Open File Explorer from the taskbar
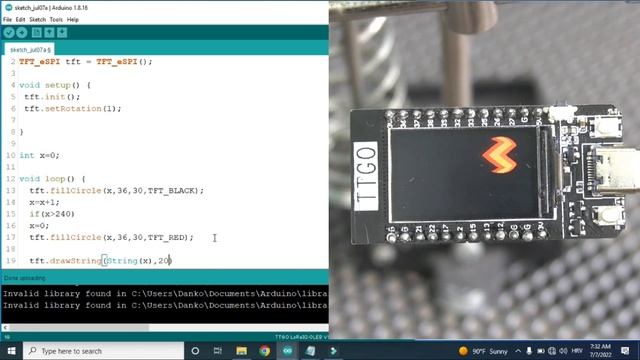This screenshot has height=360, width=640. click(x=242, y=351)
